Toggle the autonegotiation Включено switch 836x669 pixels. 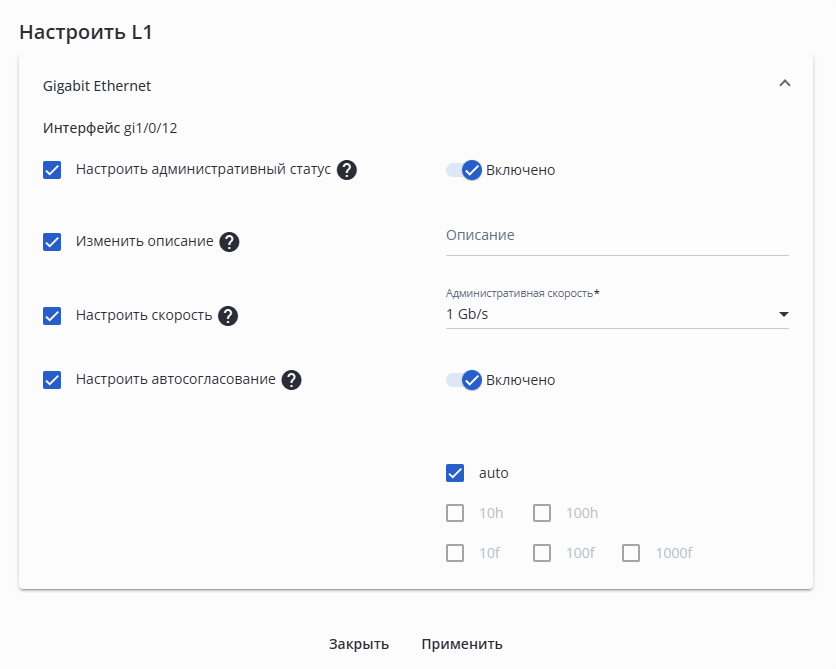465,380
